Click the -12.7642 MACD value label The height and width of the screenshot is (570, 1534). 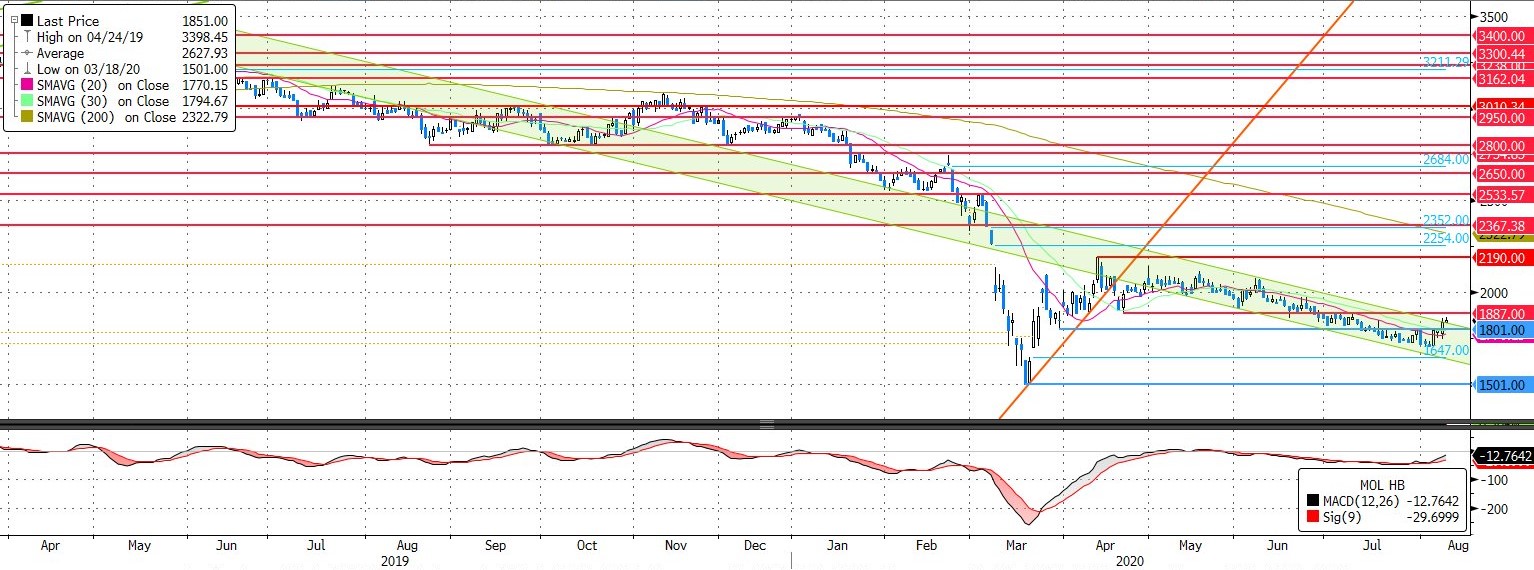[1504, 457]
